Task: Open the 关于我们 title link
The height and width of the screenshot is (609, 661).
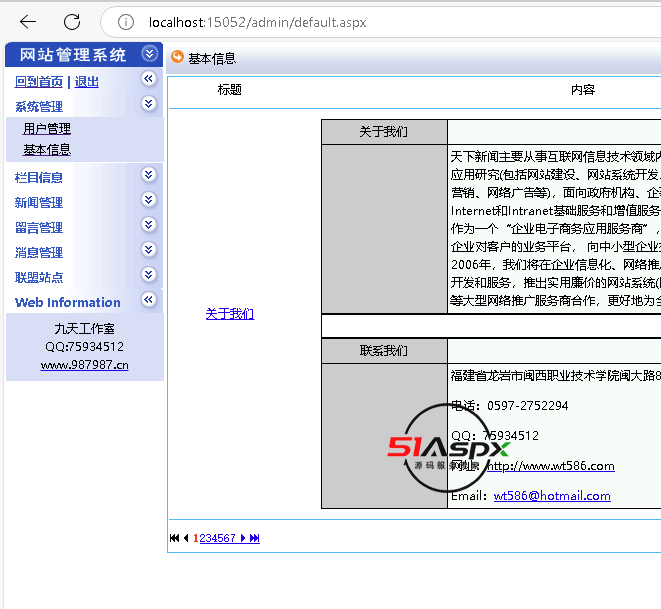Action: (229, 314)
